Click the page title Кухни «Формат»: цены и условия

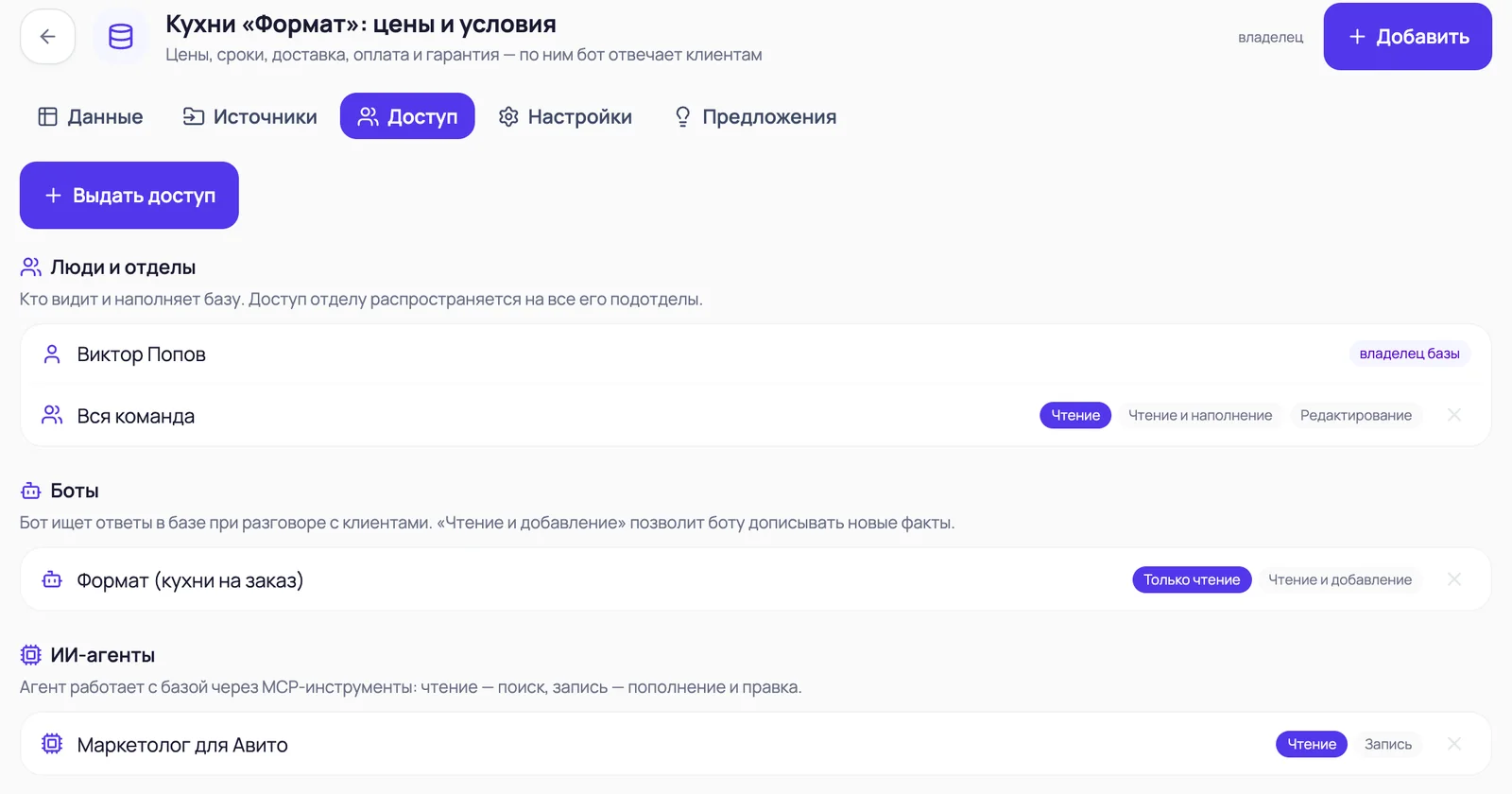tap(361, 24)
